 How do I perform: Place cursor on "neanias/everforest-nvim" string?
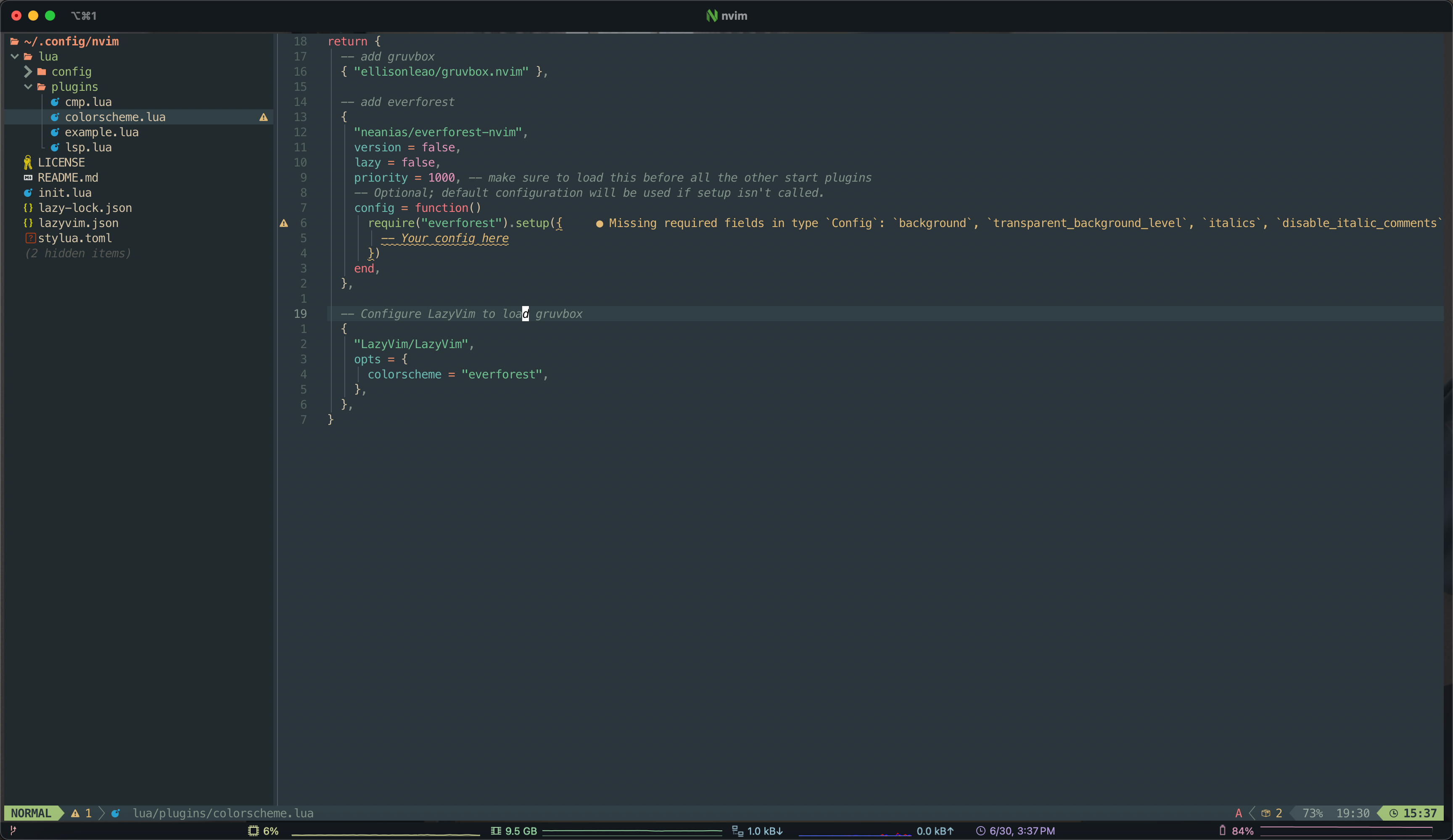point(438,132)
